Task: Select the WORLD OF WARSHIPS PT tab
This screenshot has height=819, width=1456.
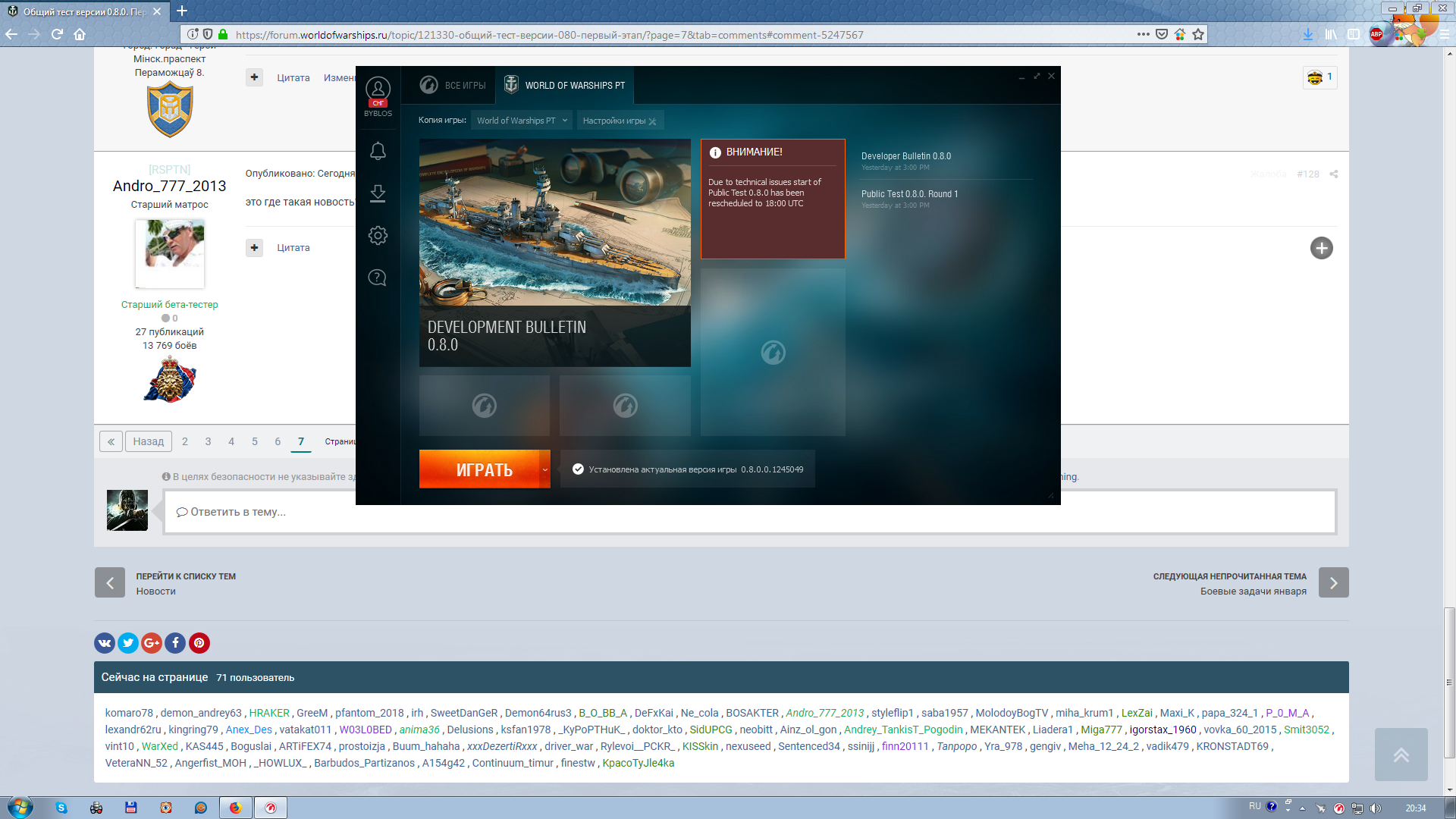Action: (x=565, y=85)
